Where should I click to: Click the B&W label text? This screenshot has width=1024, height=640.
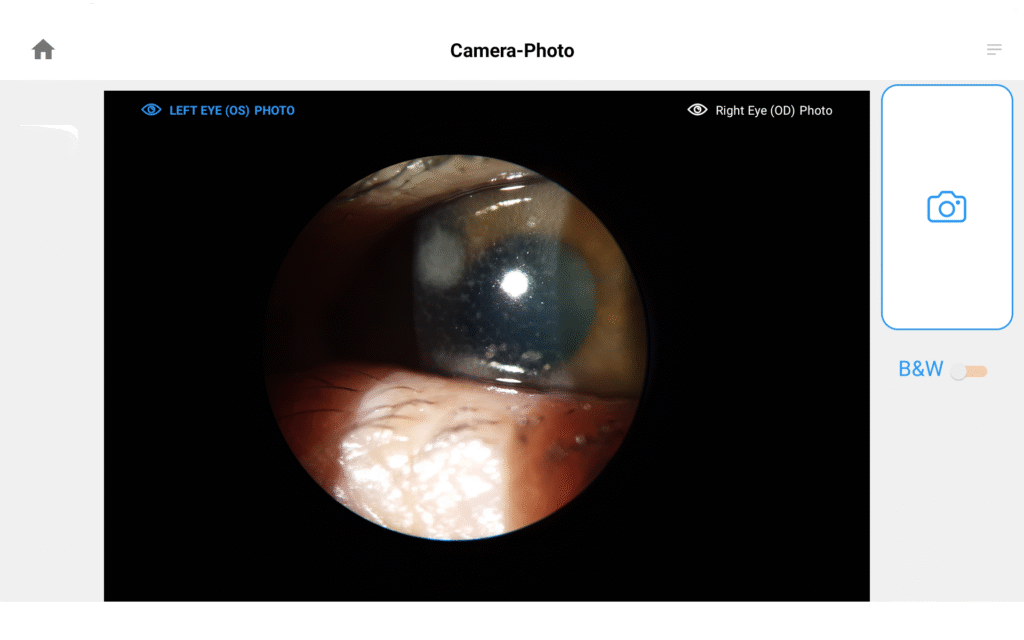[920, 369]
